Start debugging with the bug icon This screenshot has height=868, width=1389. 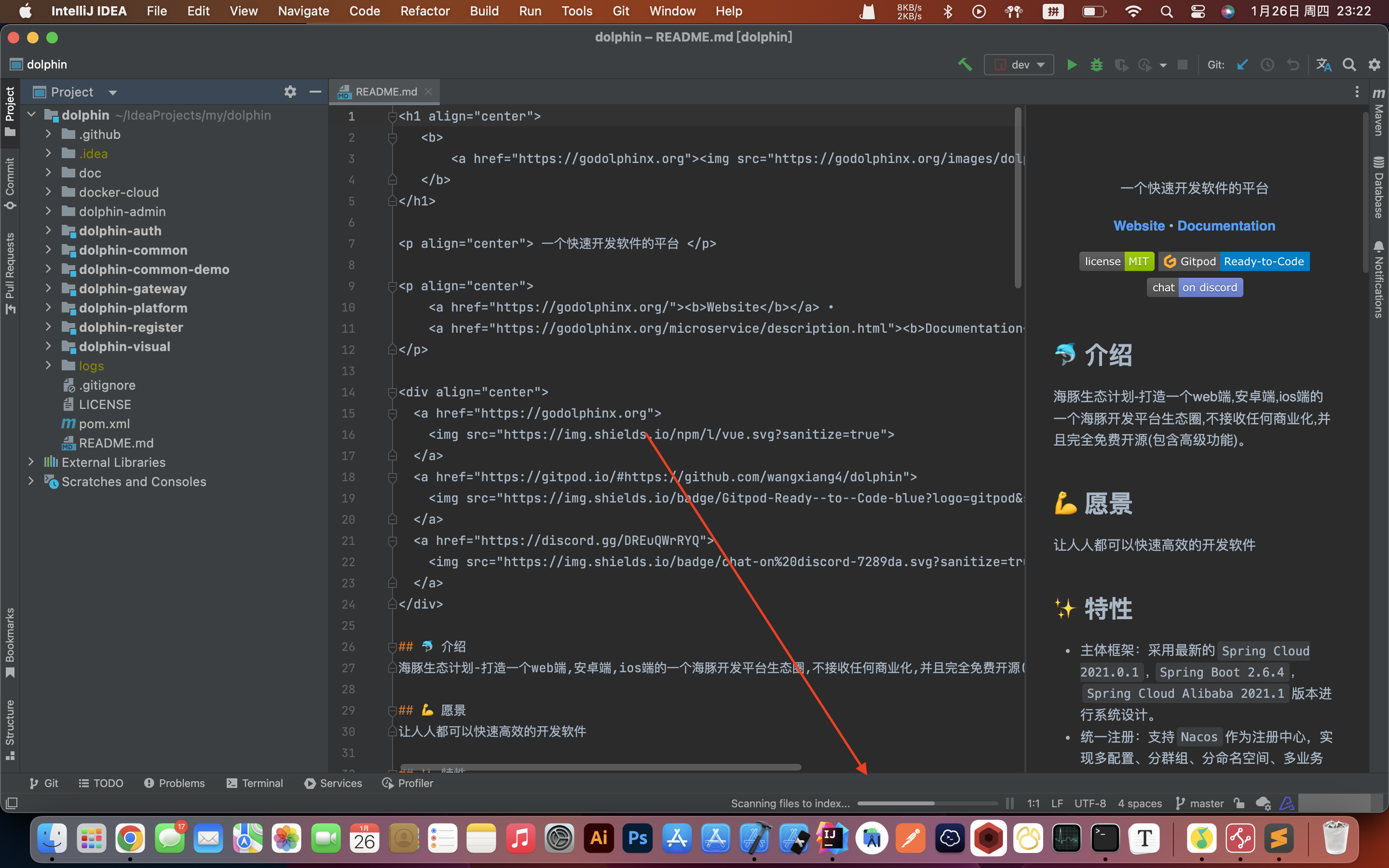[x=1096, y=64]
